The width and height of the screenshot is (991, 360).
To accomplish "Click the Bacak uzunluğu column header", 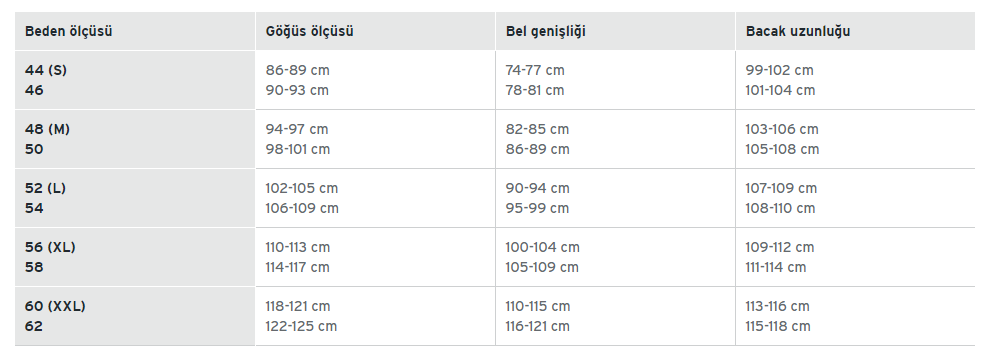I will click(798, 31).
